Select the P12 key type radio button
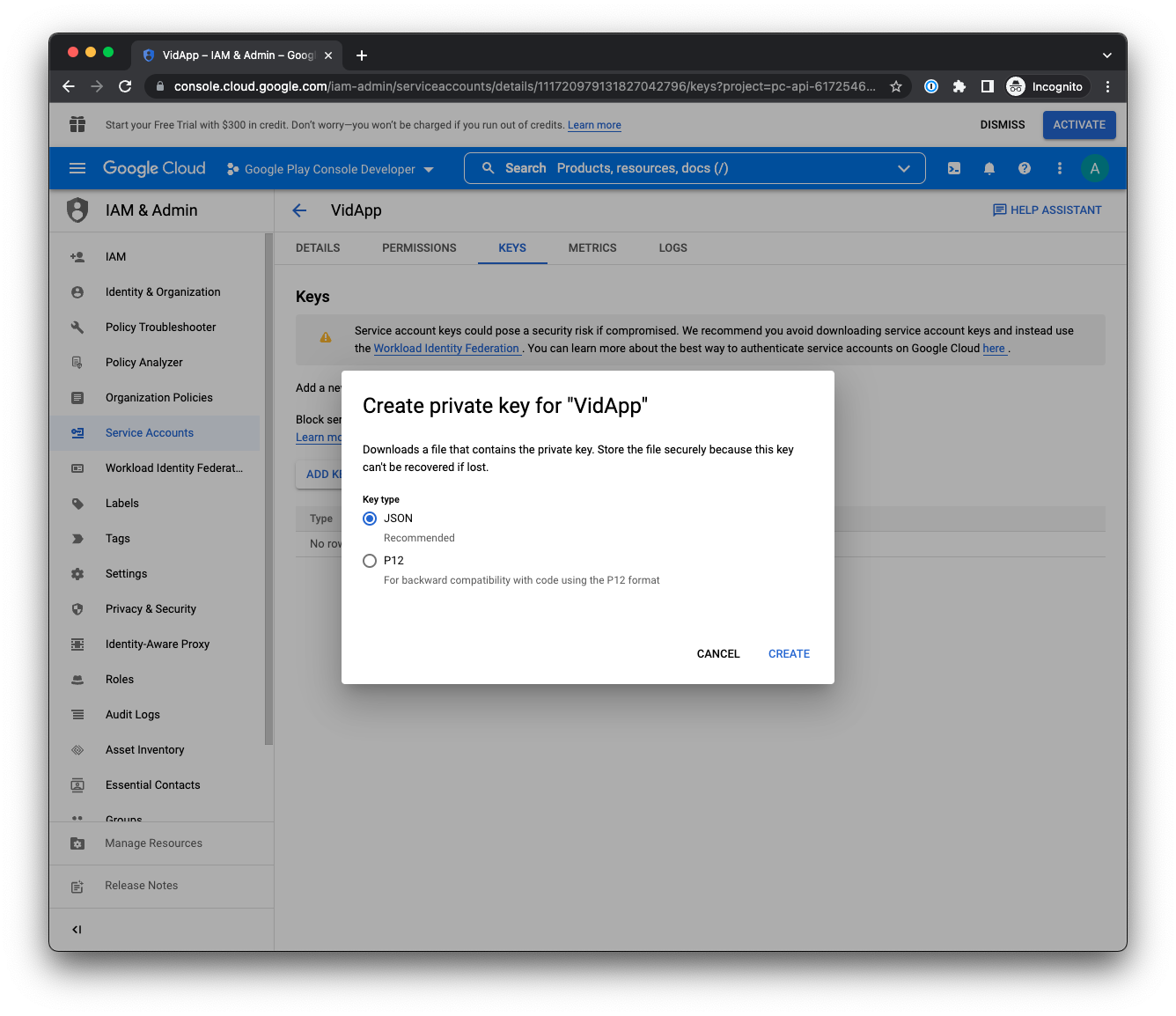 coord(370,561)
